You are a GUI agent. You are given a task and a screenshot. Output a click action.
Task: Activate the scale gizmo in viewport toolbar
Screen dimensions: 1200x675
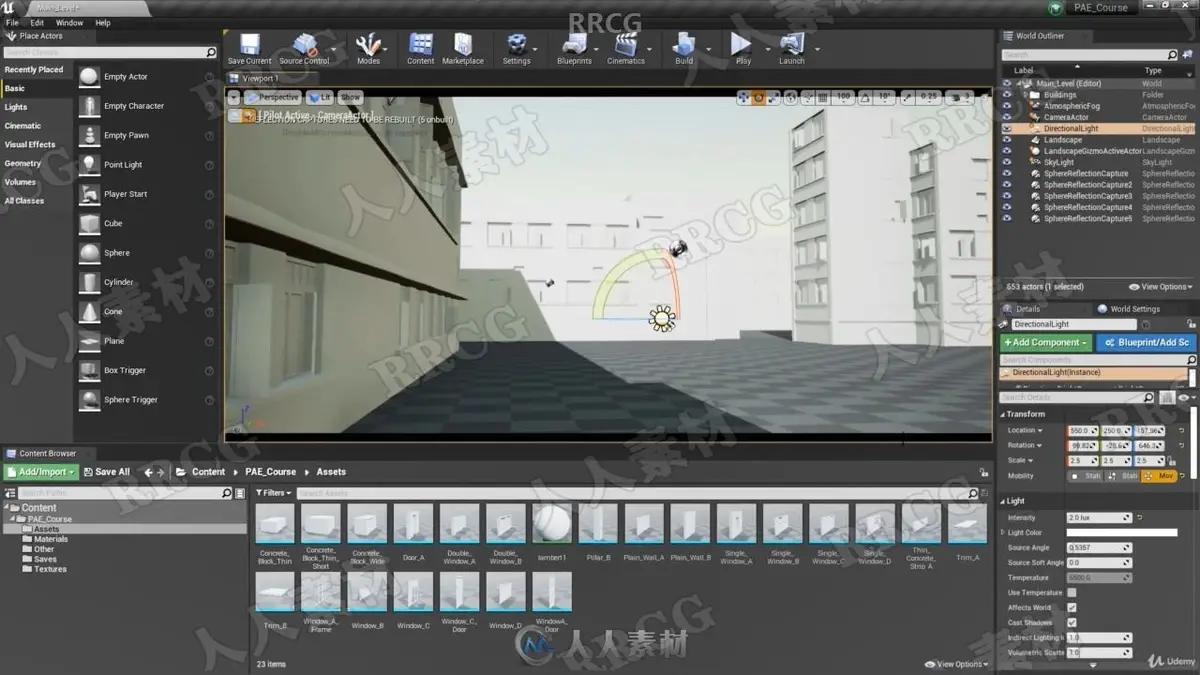[x=775, y=97]
